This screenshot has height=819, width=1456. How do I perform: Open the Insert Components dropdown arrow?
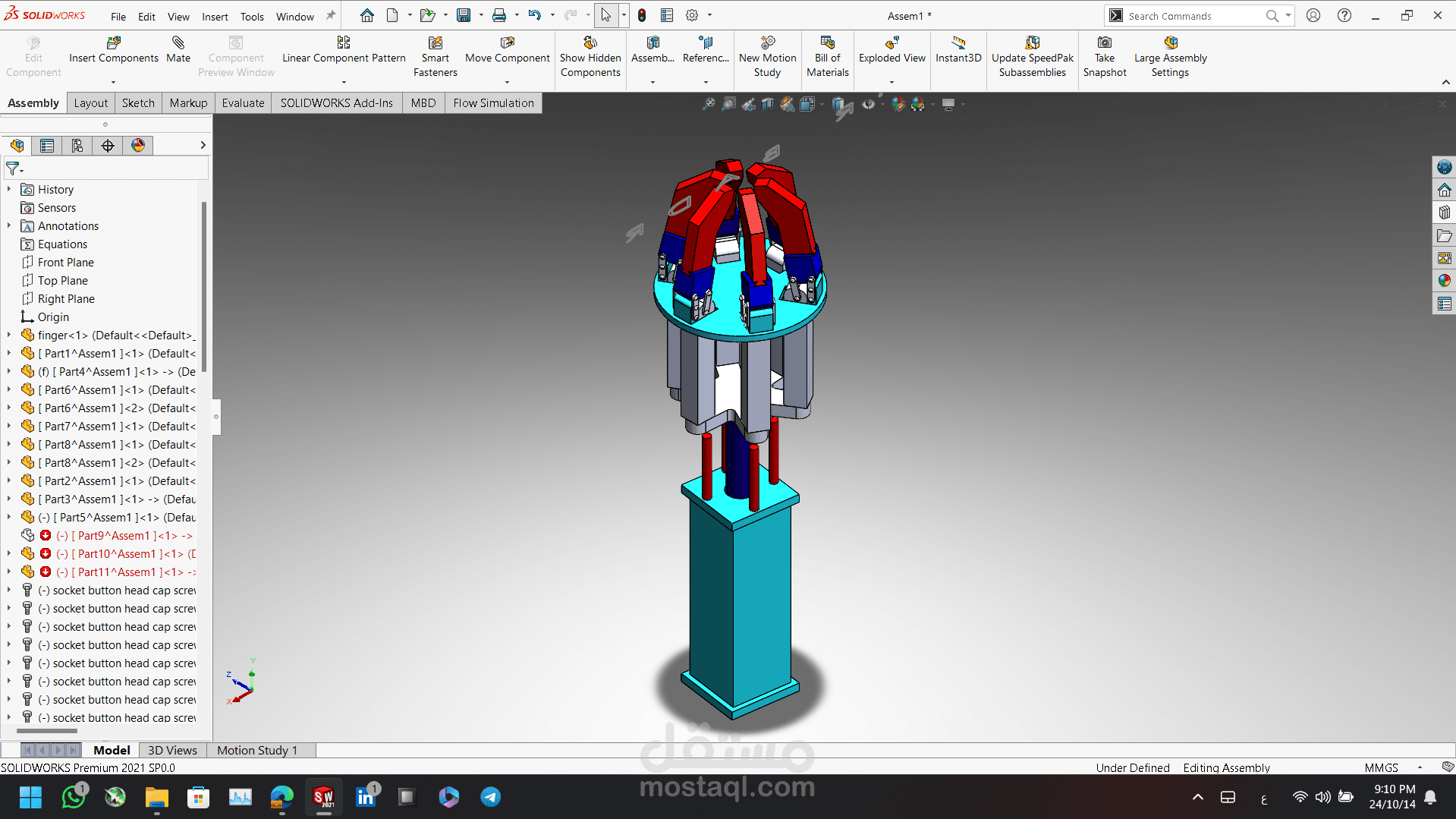tap(113, 82)
